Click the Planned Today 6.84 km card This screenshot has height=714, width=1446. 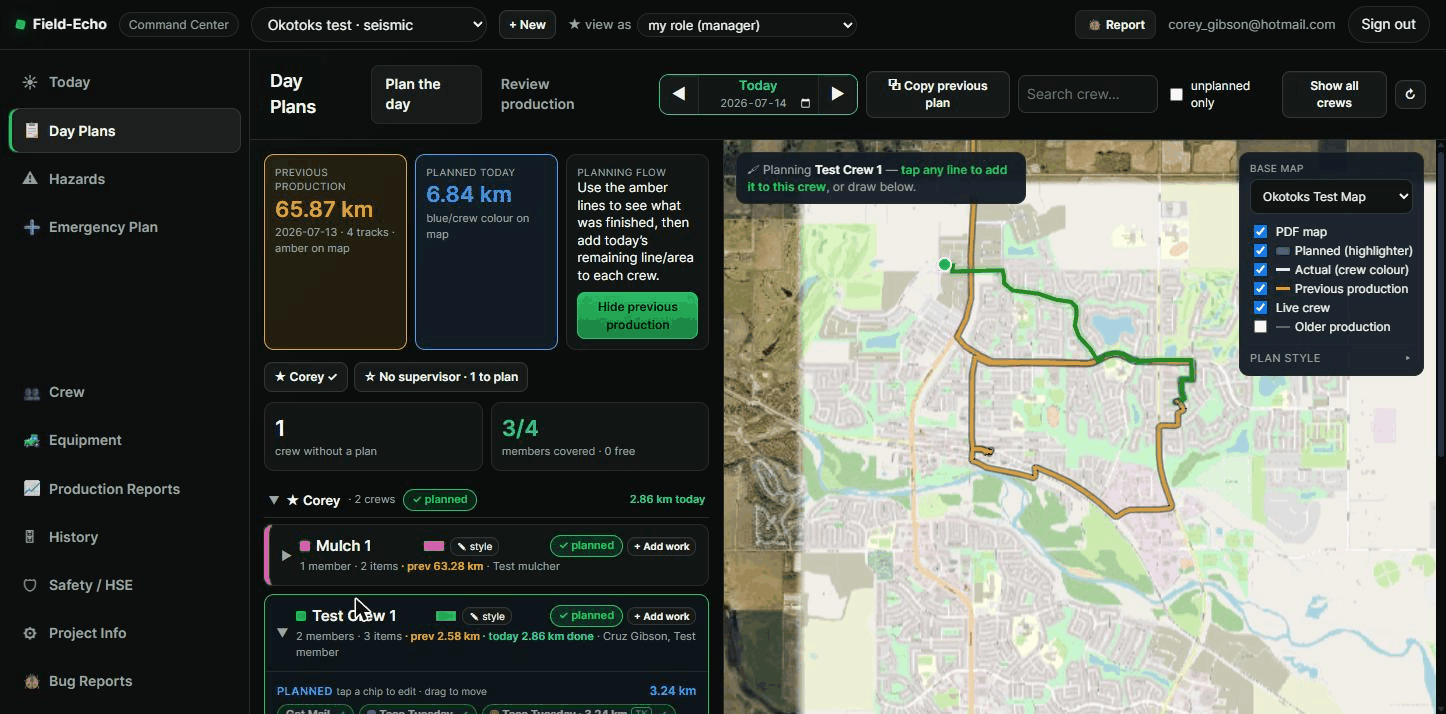[x=486, y=252]
